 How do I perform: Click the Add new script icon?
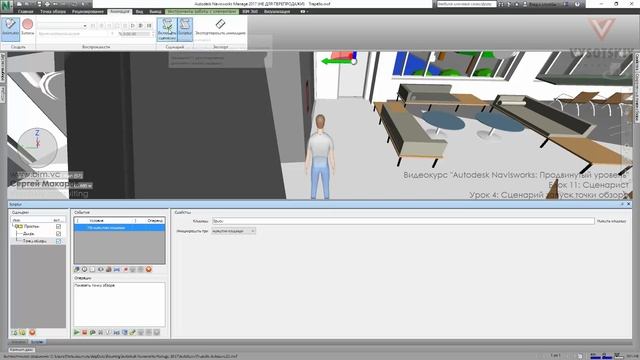click(14, 332)
